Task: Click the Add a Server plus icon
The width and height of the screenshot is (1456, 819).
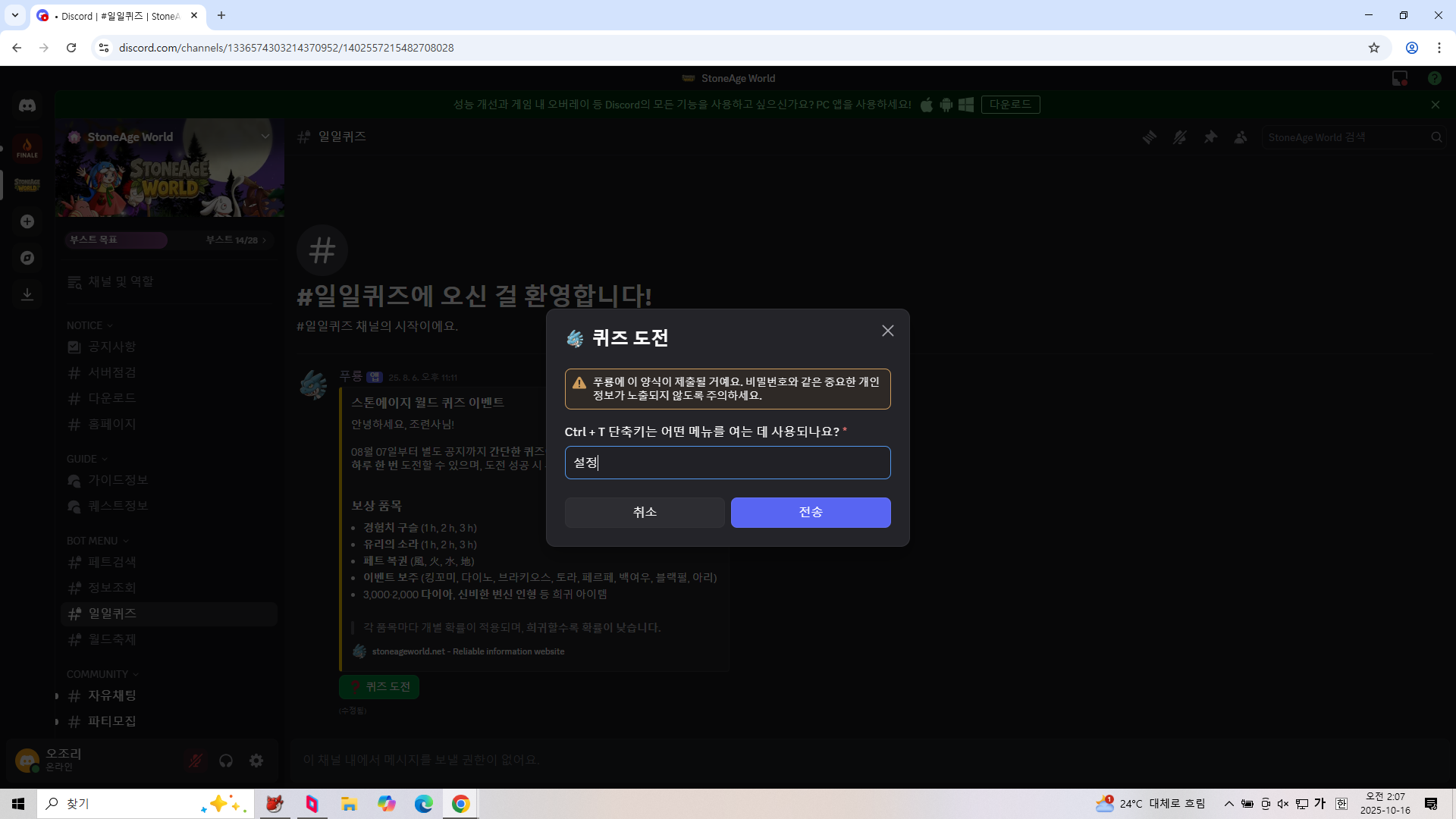Action: click(x=27, y=221)
